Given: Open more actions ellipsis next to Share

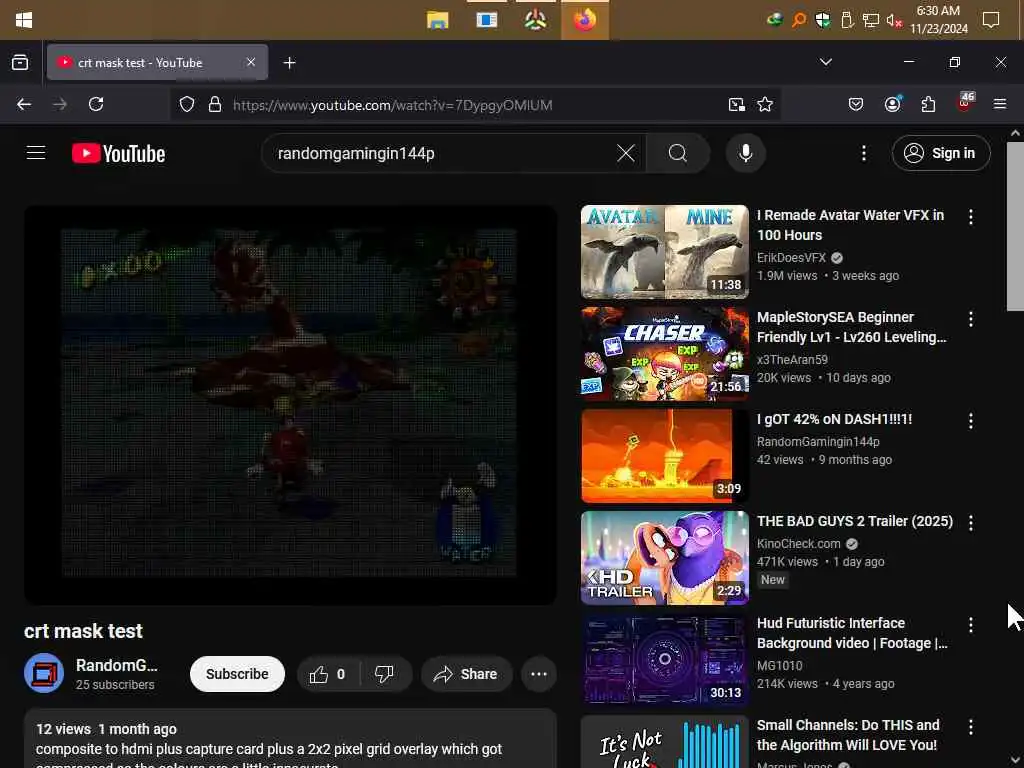Looking at the screenshot, I should [539, 674].
